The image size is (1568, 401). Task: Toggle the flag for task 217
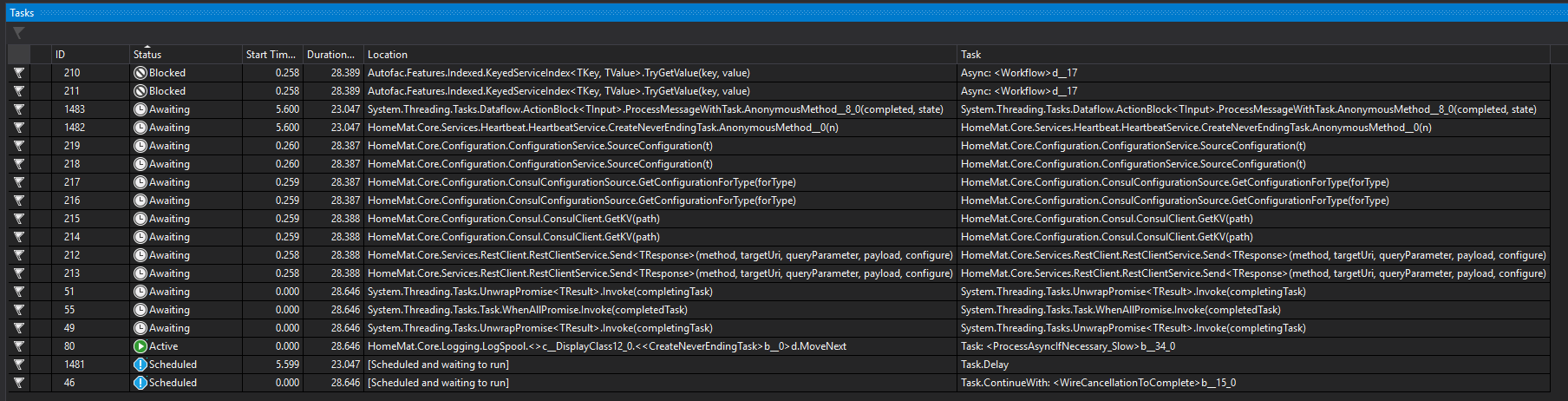click(19, 182)
